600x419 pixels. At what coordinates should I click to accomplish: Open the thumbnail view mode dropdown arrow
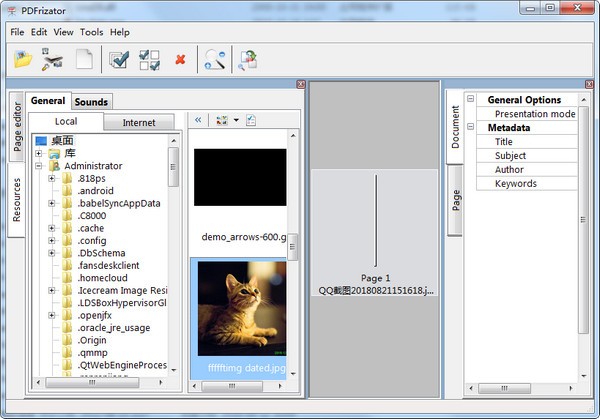(236, 121)
